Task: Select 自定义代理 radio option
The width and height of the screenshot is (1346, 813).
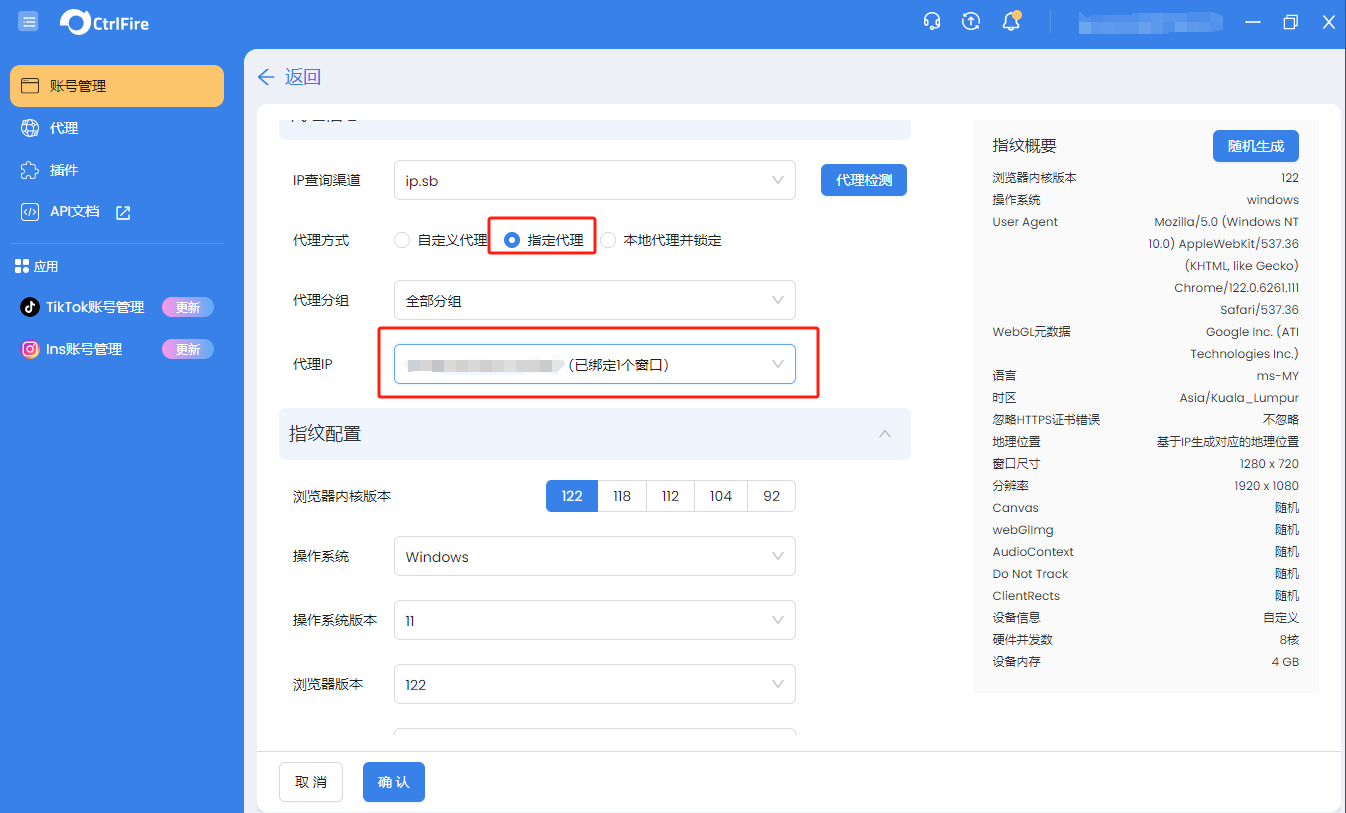Action: 402,240
